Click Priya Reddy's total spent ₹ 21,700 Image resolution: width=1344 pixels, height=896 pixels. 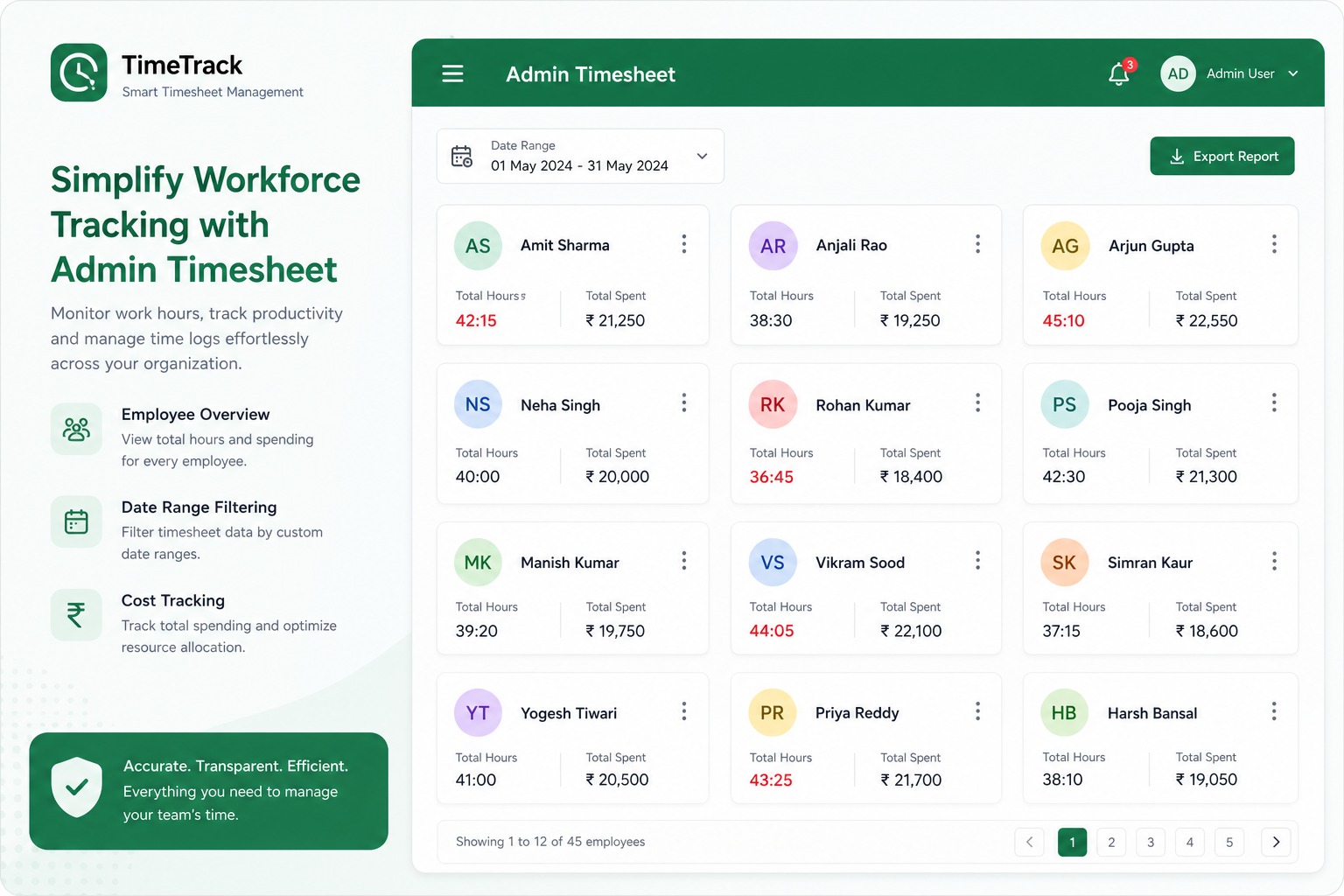(911, 780)
